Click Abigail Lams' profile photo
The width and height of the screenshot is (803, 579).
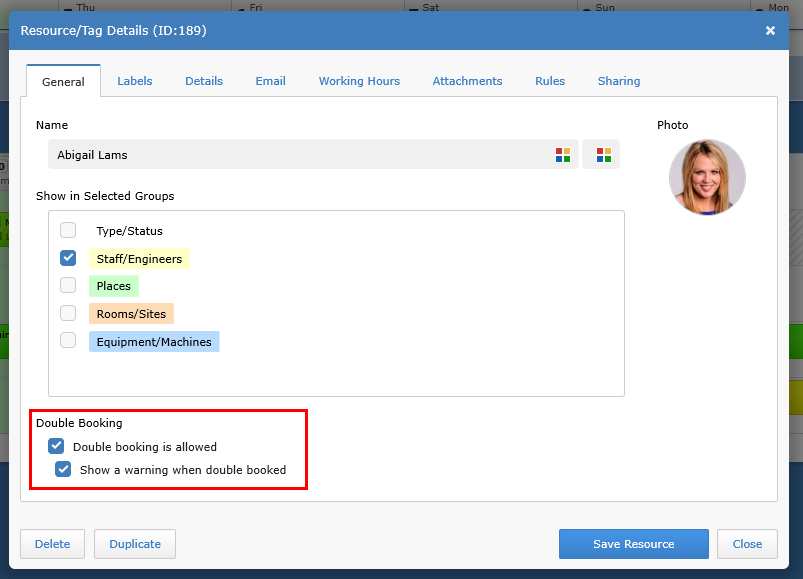pyautogui.click(x=706, y=177)
